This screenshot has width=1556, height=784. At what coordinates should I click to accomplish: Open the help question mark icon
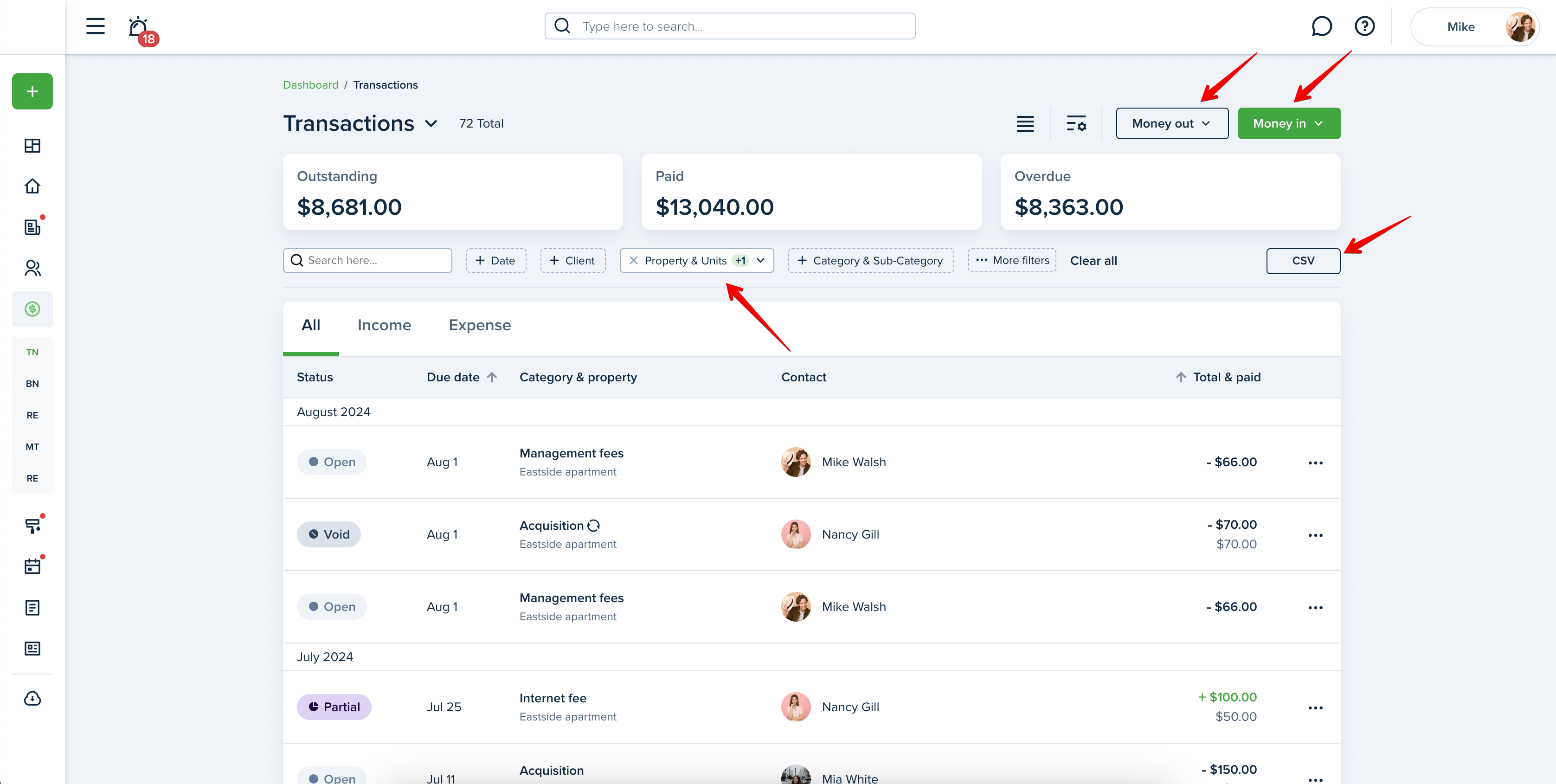click(x=1364, y=26)
